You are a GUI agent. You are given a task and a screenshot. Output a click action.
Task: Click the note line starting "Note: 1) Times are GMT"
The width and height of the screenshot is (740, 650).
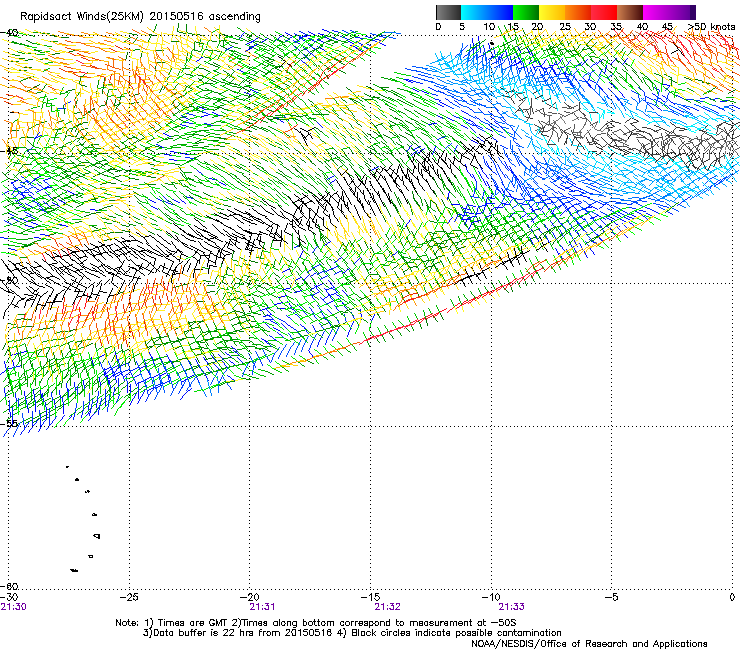316,623
